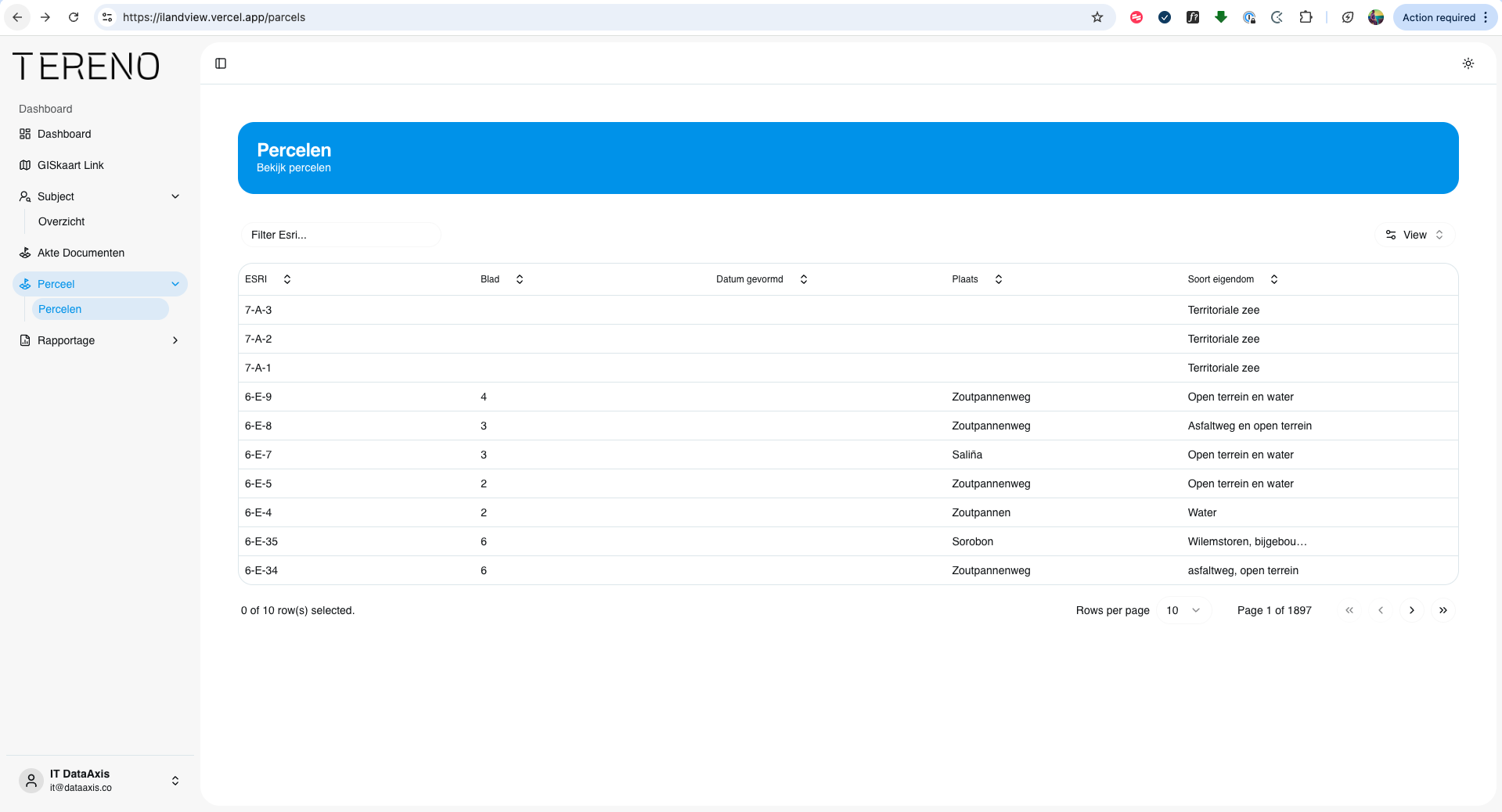Open the IT DataAxis account switcher

100,781
